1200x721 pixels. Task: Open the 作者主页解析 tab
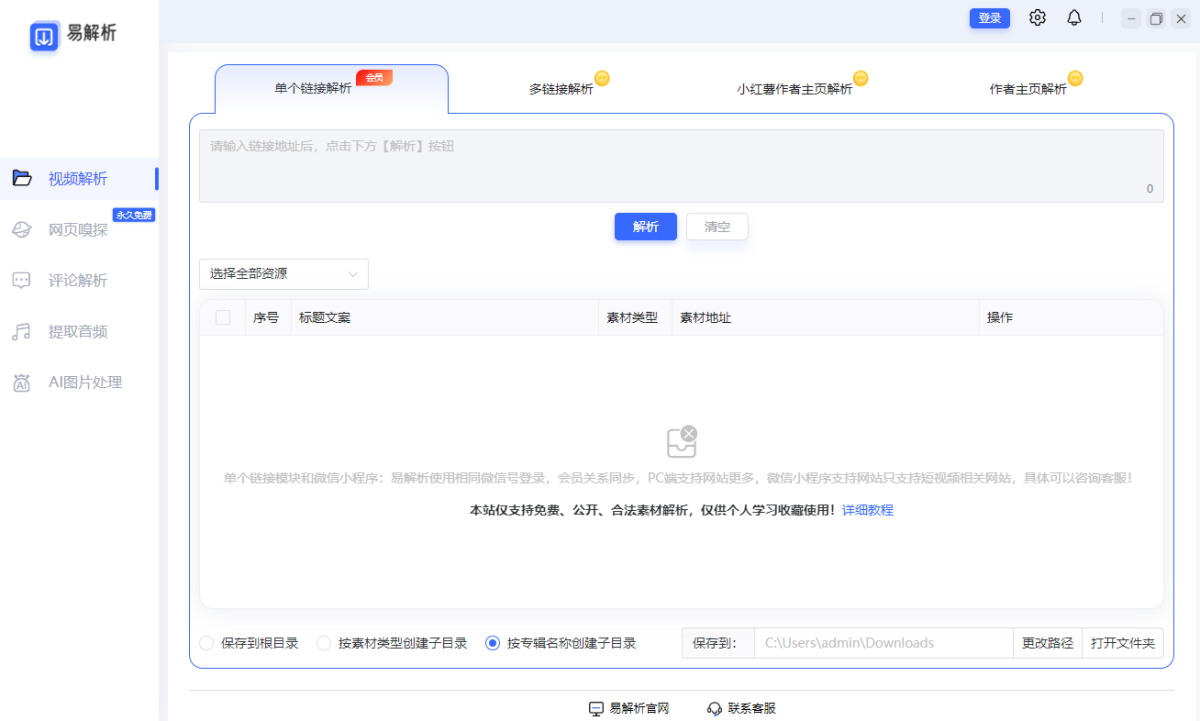(1034, 88)
